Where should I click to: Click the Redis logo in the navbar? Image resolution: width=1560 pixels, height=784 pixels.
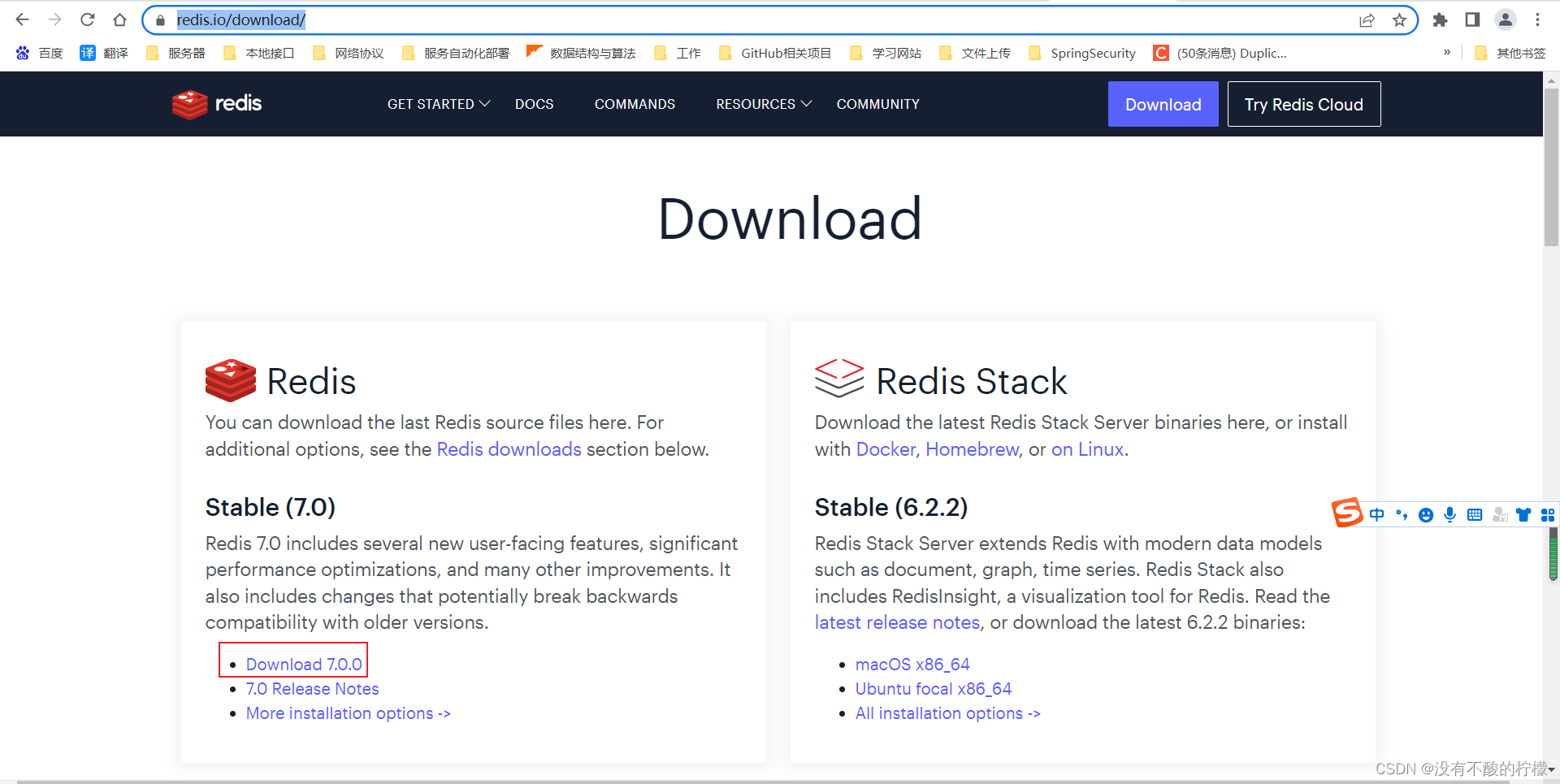[217, 104]
